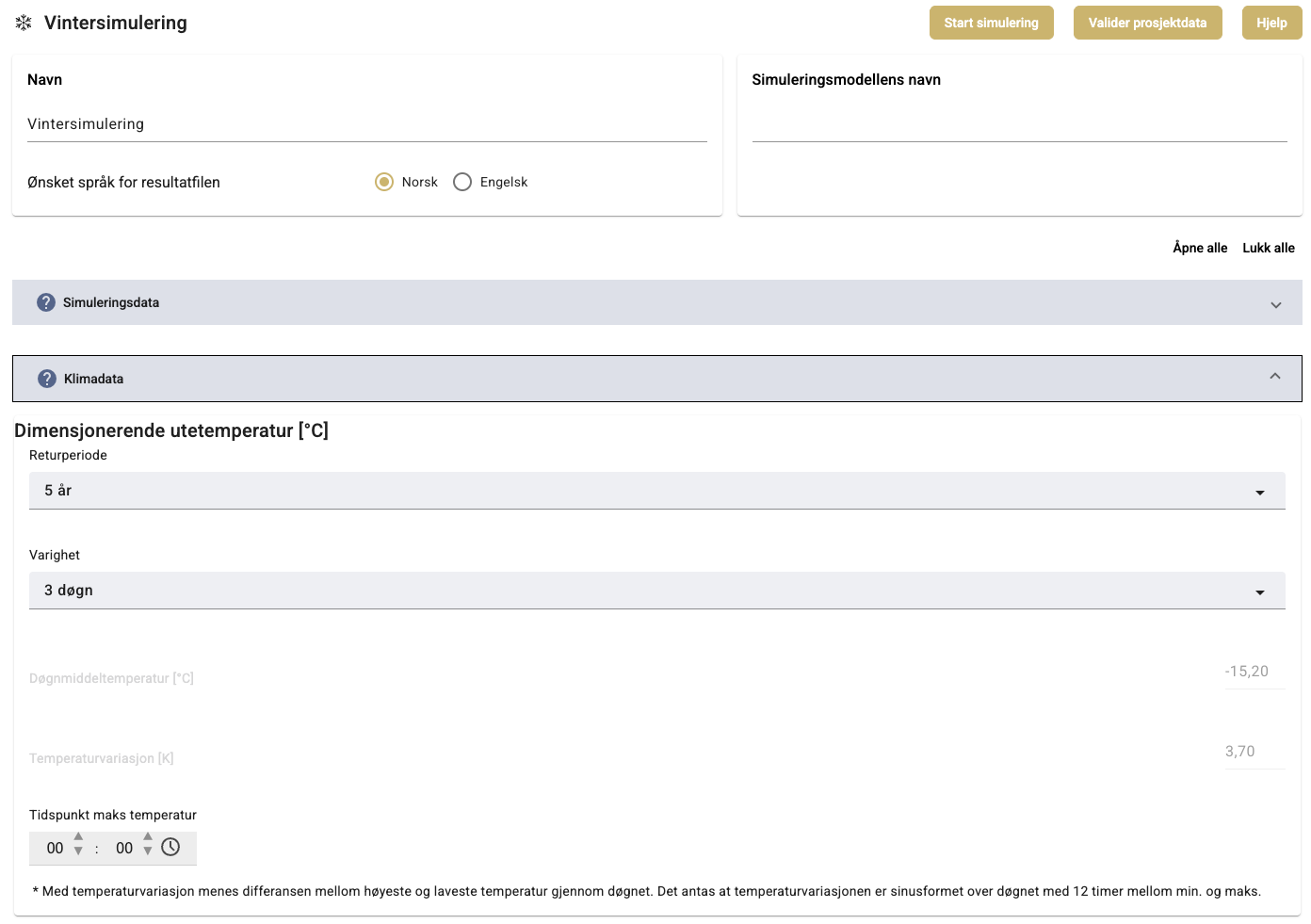The height and width of the screenshot is (924, 1311).
Task: Open Hjelp from the top bar
Action: click(1271, 23)
